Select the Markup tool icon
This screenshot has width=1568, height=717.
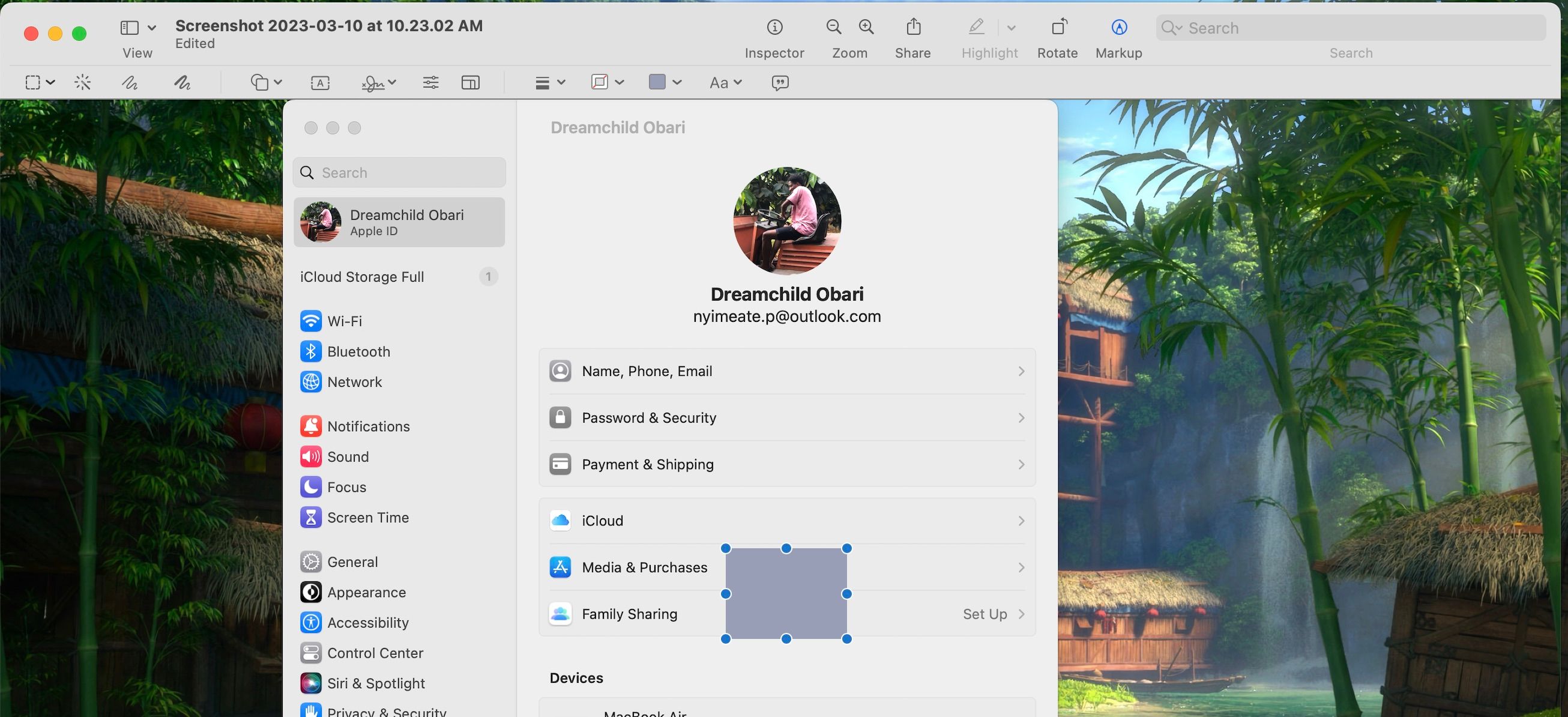[1118, 26]
